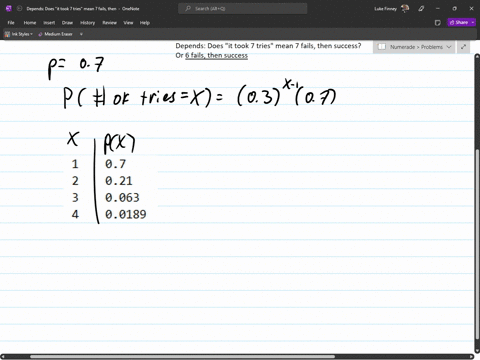Image resolution: width=480 pixels, height=360 pixels.
Task: Open the Review tab
Action: (109, 23)
